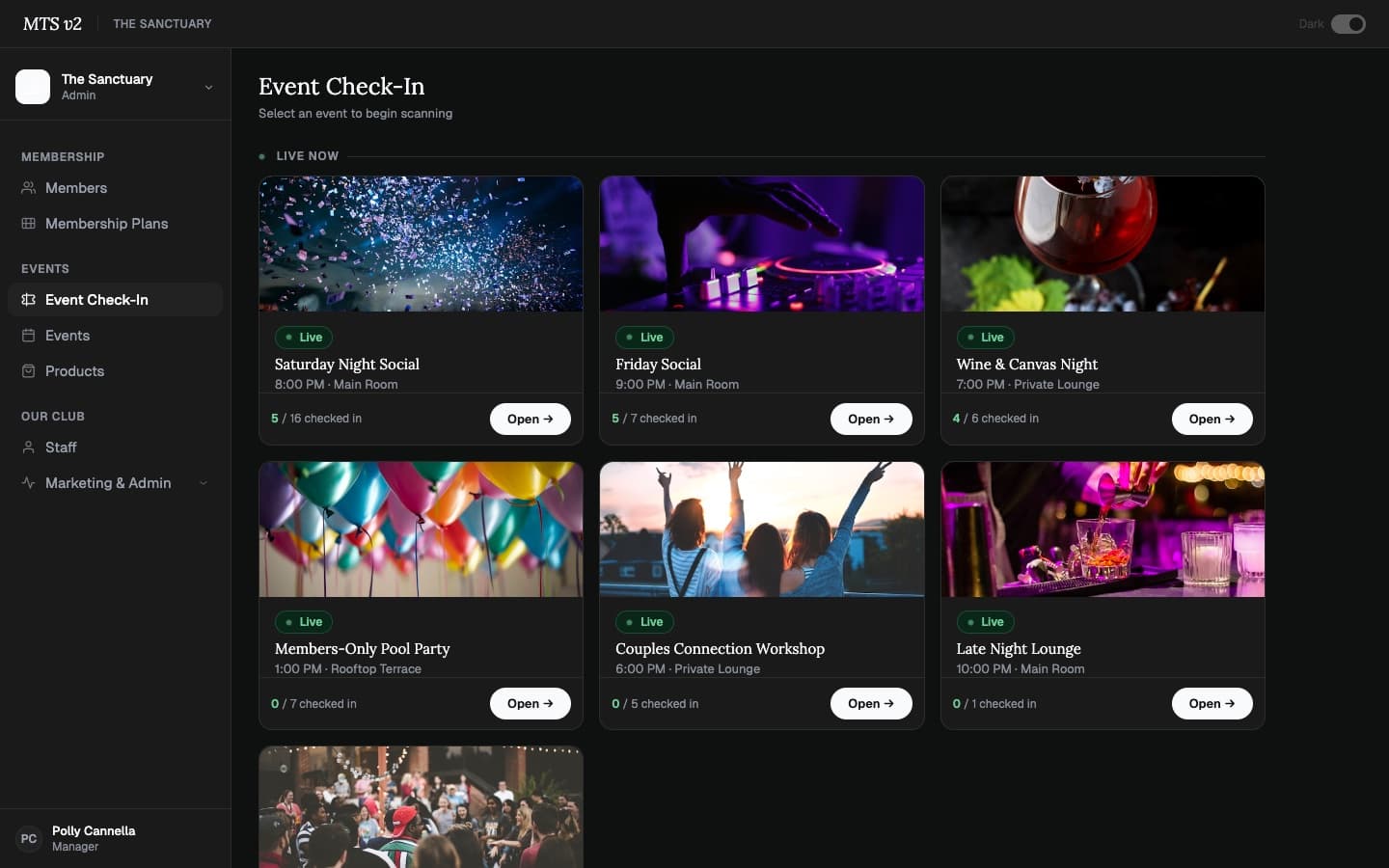1389x868 pixels.
Task: Select Event Check-In sidebar item
Action: (116, 300)
